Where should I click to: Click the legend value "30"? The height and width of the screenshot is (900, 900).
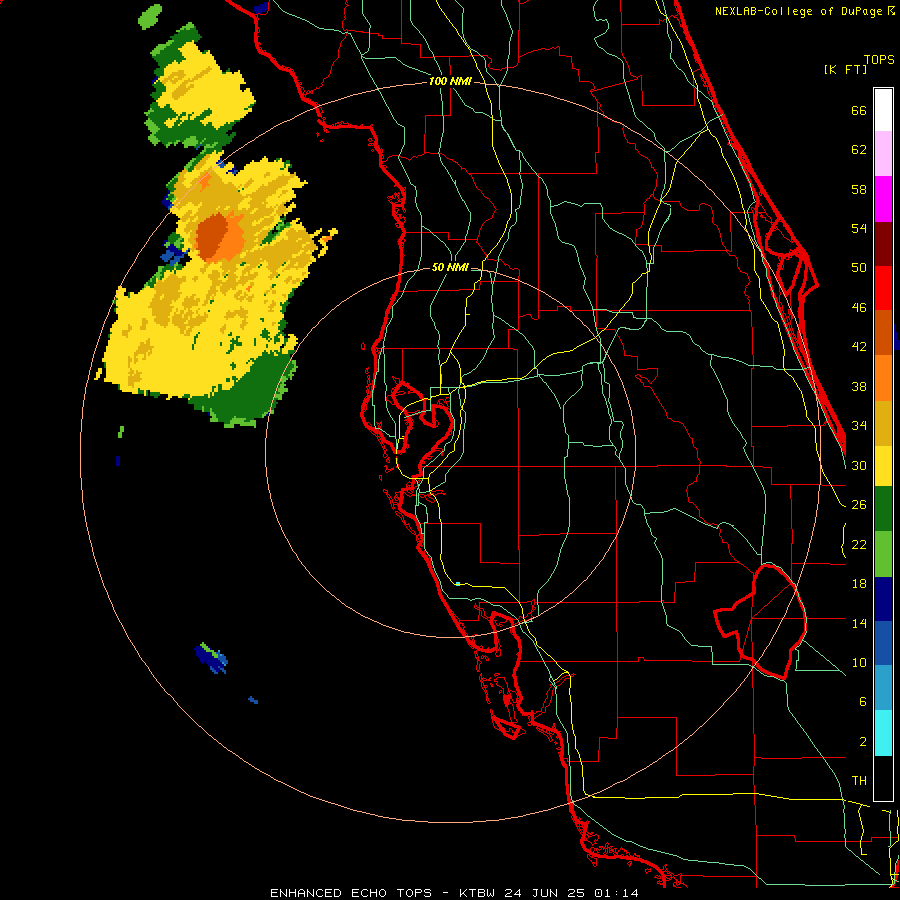[x=859, y=465]
